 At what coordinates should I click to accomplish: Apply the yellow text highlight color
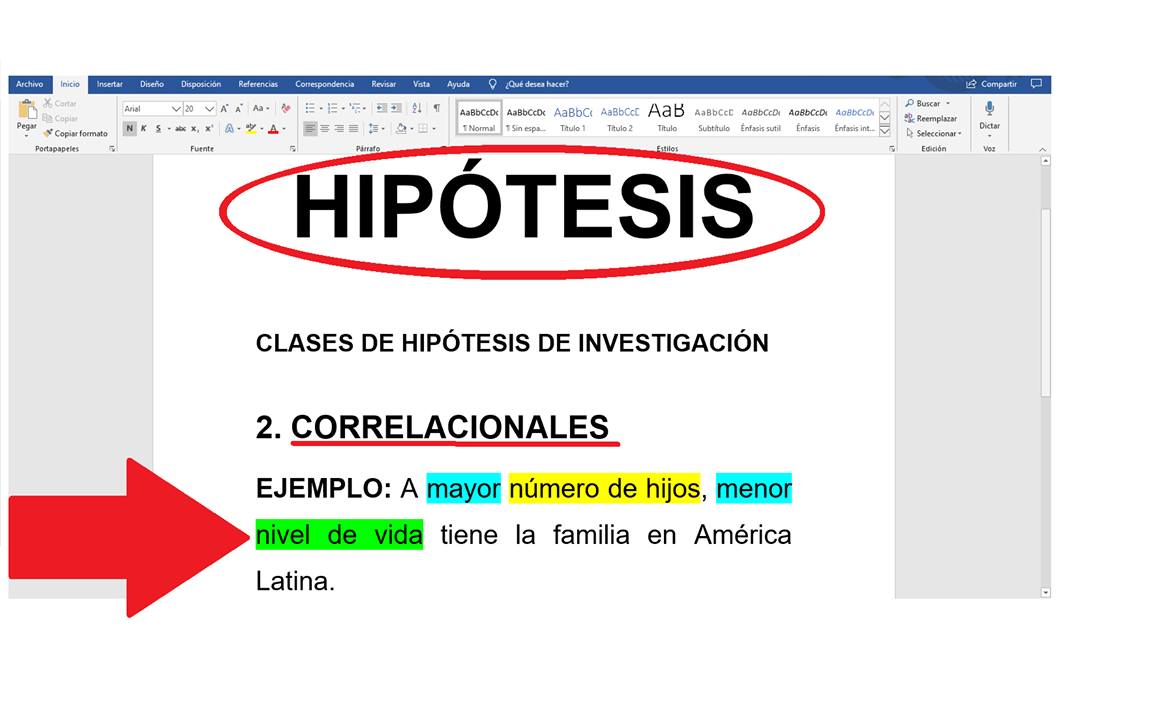click(251, 128)
